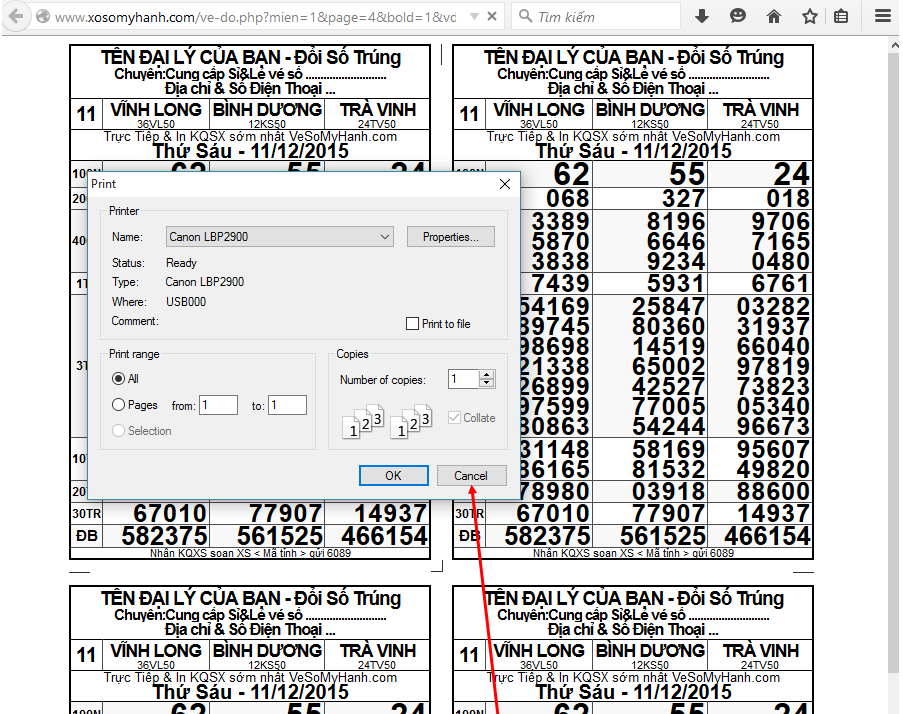Go back with the browser back arrow
Screen dimensions: 903x714
tap(16, 16)
